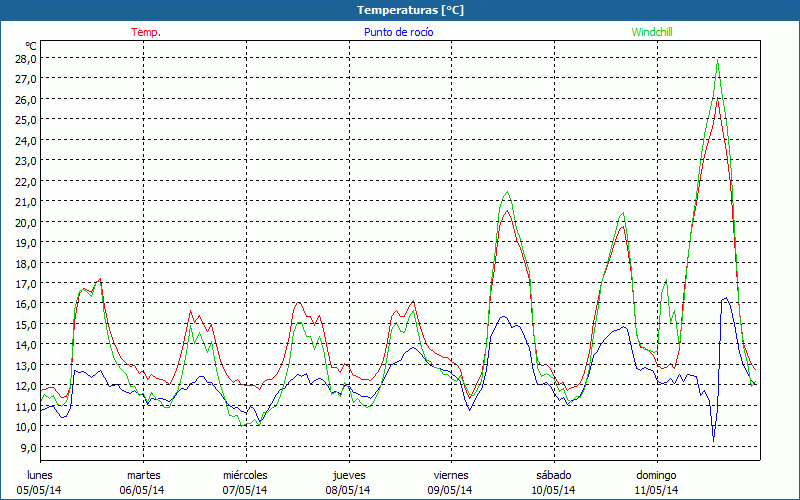Select the "sábado" day label

(553, 475)
